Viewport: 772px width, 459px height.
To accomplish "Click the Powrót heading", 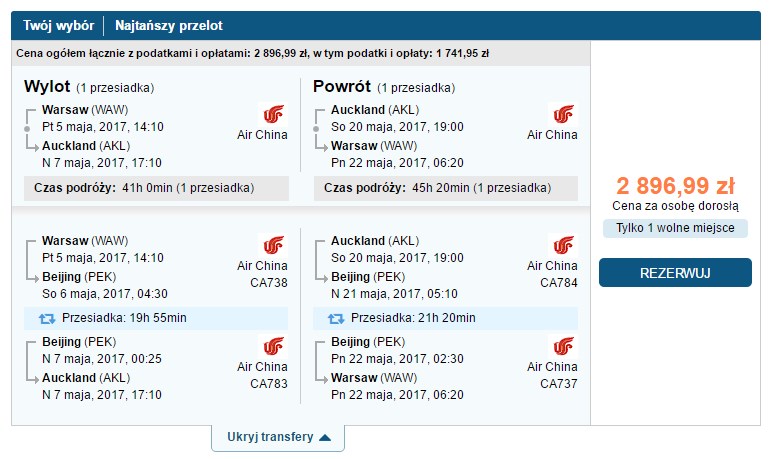I will coord(342,87).
